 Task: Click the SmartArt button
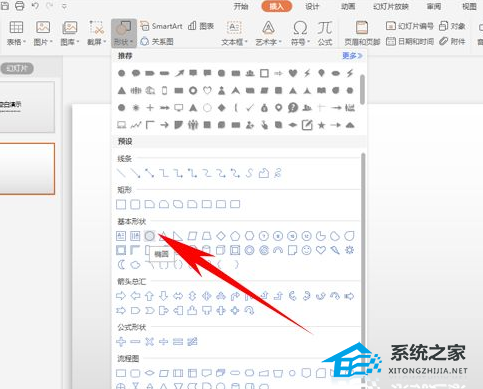click(x=161, y=26)
